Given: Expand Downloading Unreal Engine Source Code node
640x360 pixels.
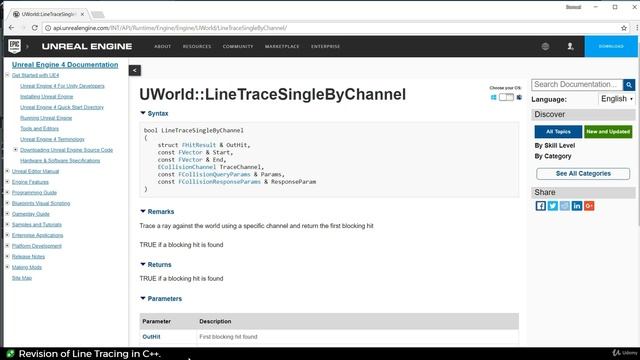Looking at the screenshot, I should tap(16, 150).
